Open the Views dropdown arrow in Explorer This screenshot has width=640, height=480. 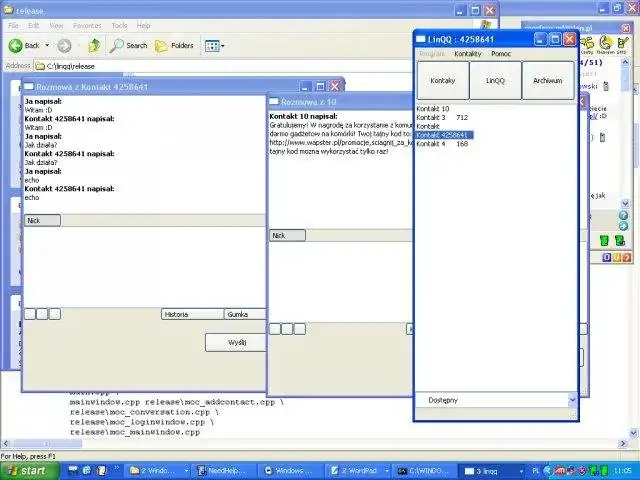point(223,46)
